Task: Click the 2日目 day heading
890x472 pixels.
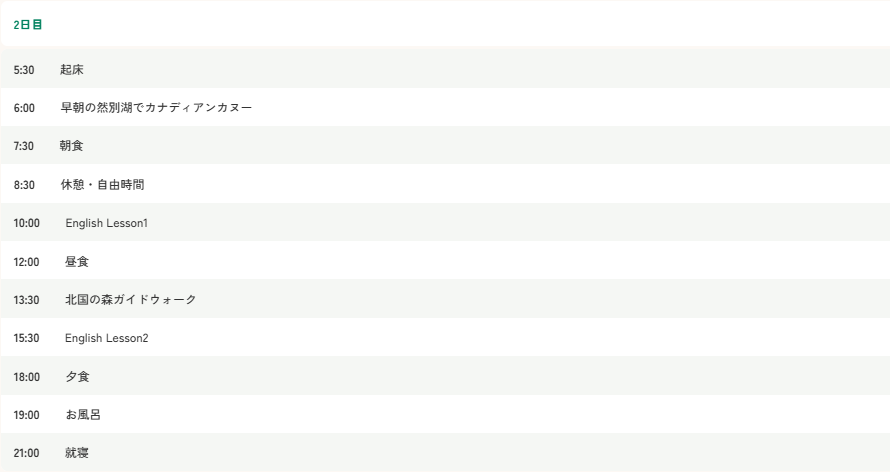Action: (28, 24)
